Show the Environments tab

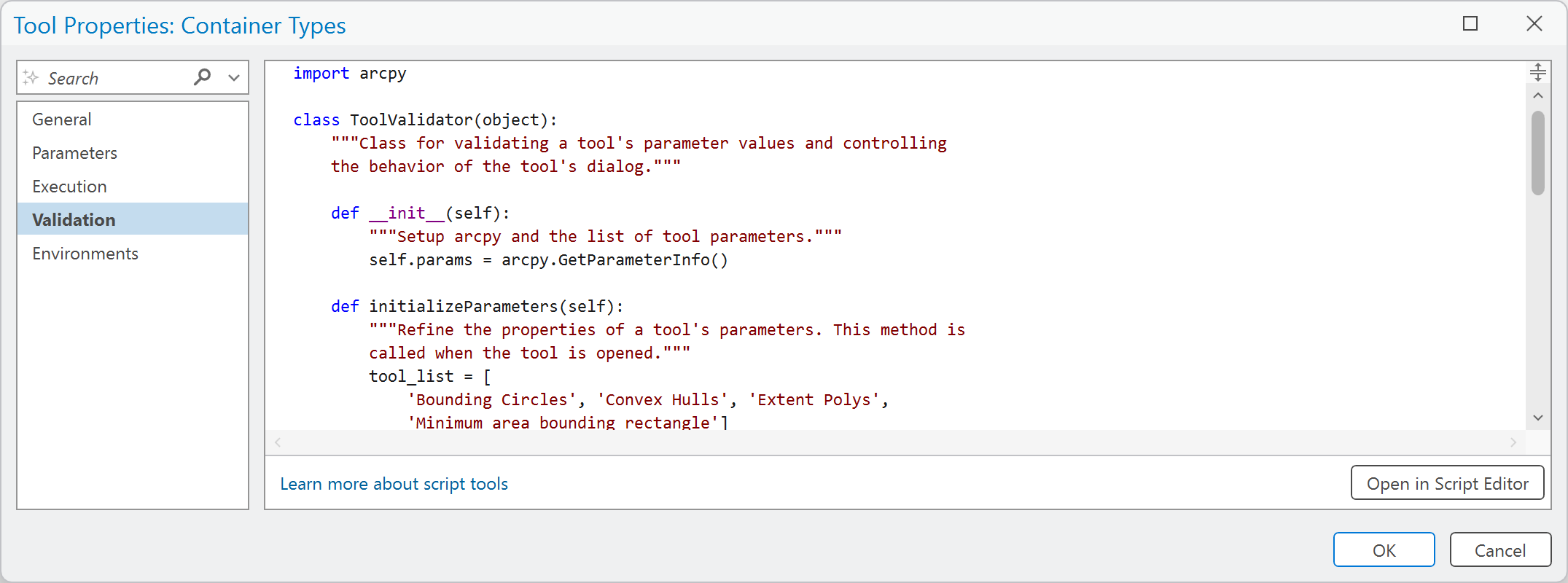[85, 254]
